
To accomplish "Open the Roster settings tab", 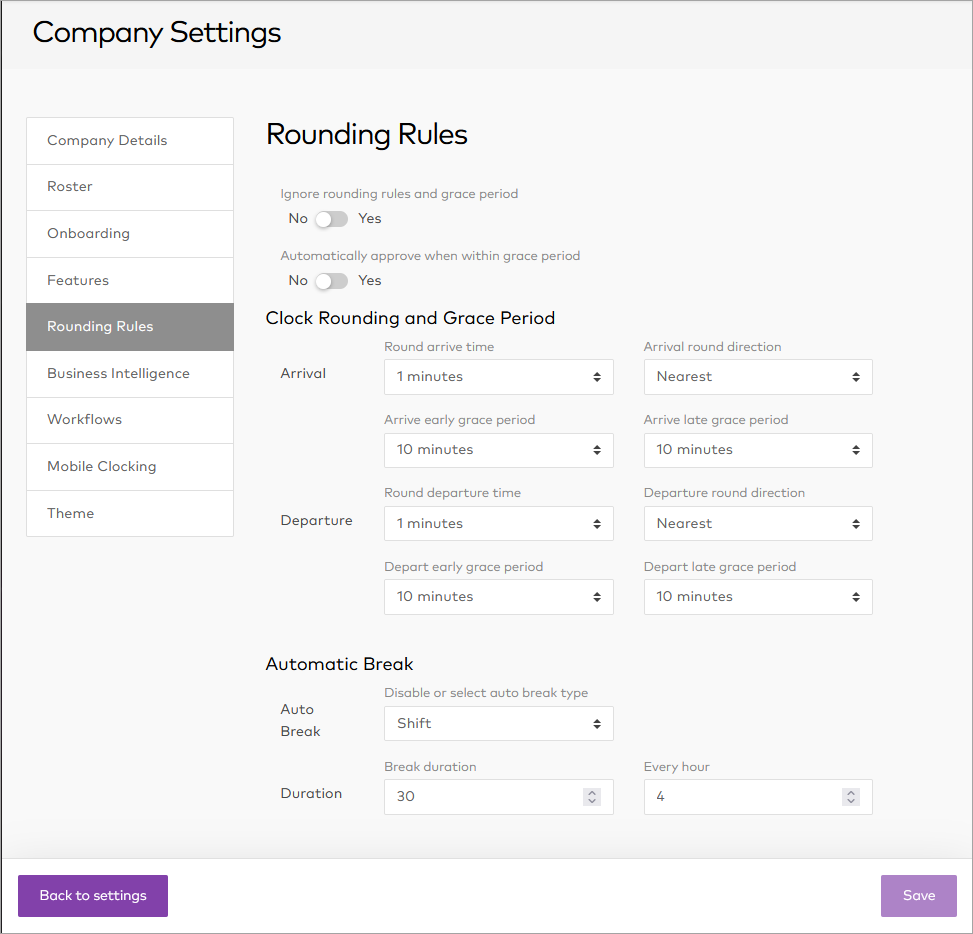I will click(x=130, y=187).
